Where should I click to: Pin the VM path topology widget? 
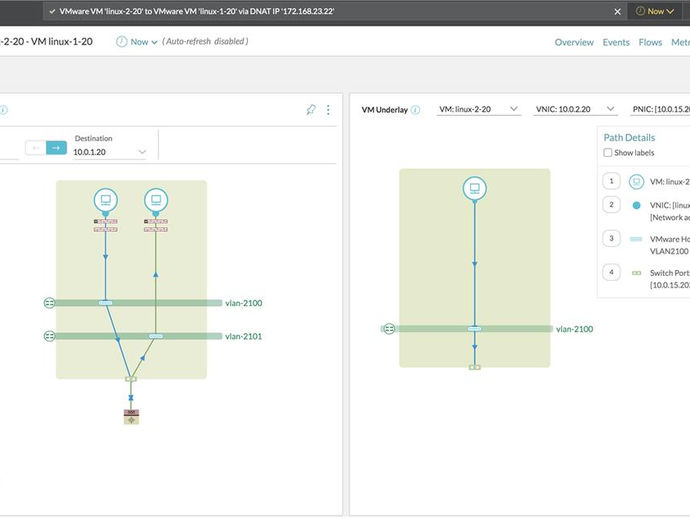pos(311,110)
